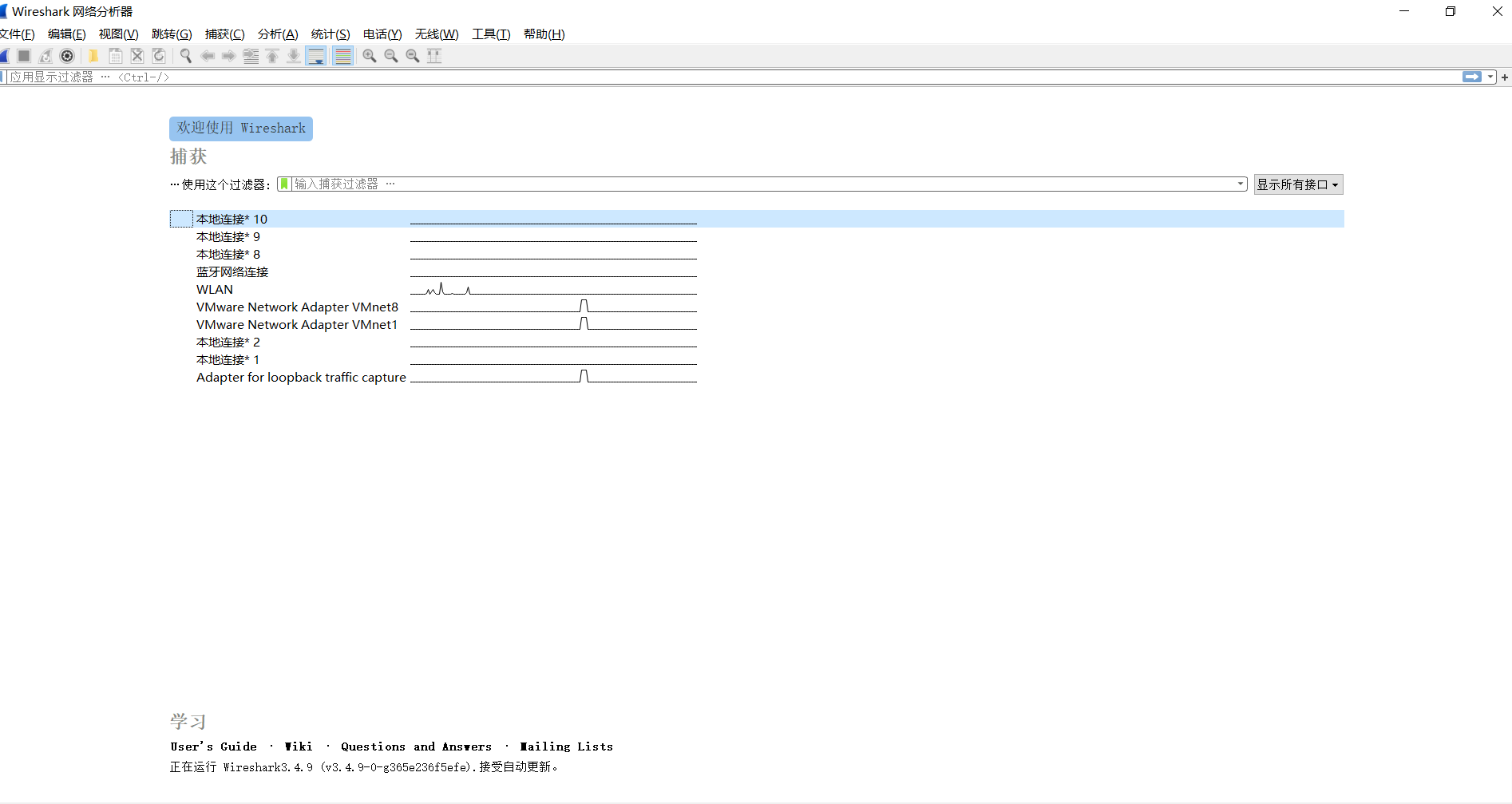Screen dimensions: 1512x804
Task: Open the display filter dropdown arrow
Action: point(1491,77)
